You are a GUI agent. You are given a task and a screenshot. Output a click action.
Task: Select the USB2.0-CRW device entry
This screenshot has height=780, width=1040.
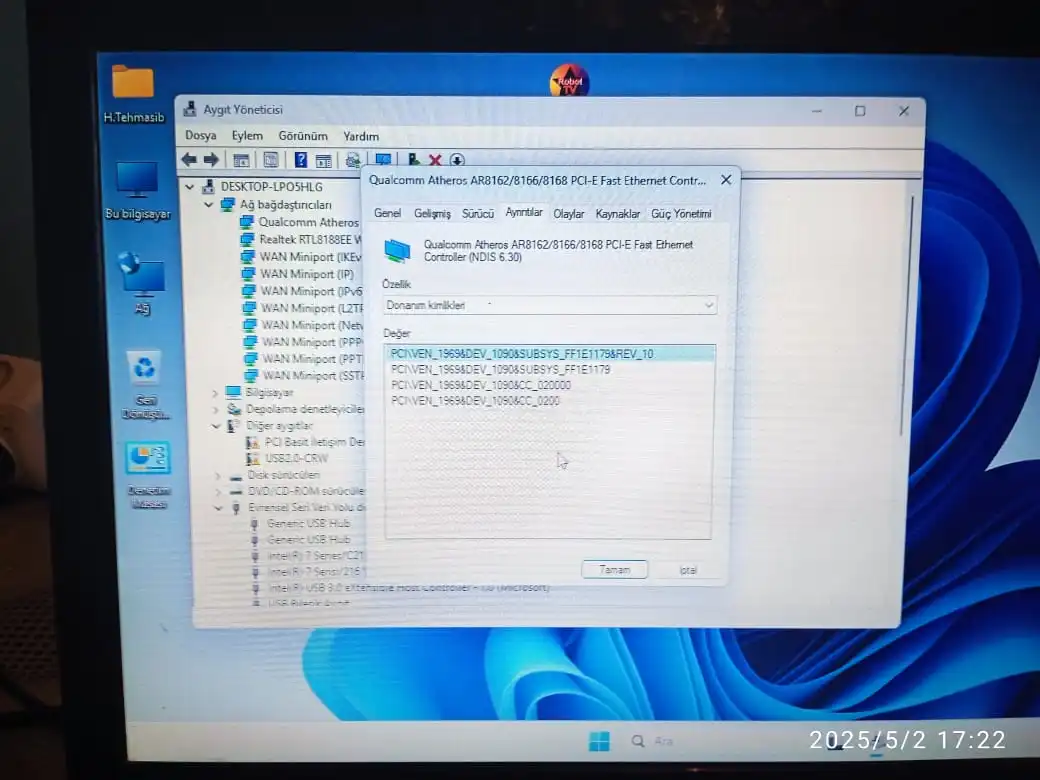287,458
